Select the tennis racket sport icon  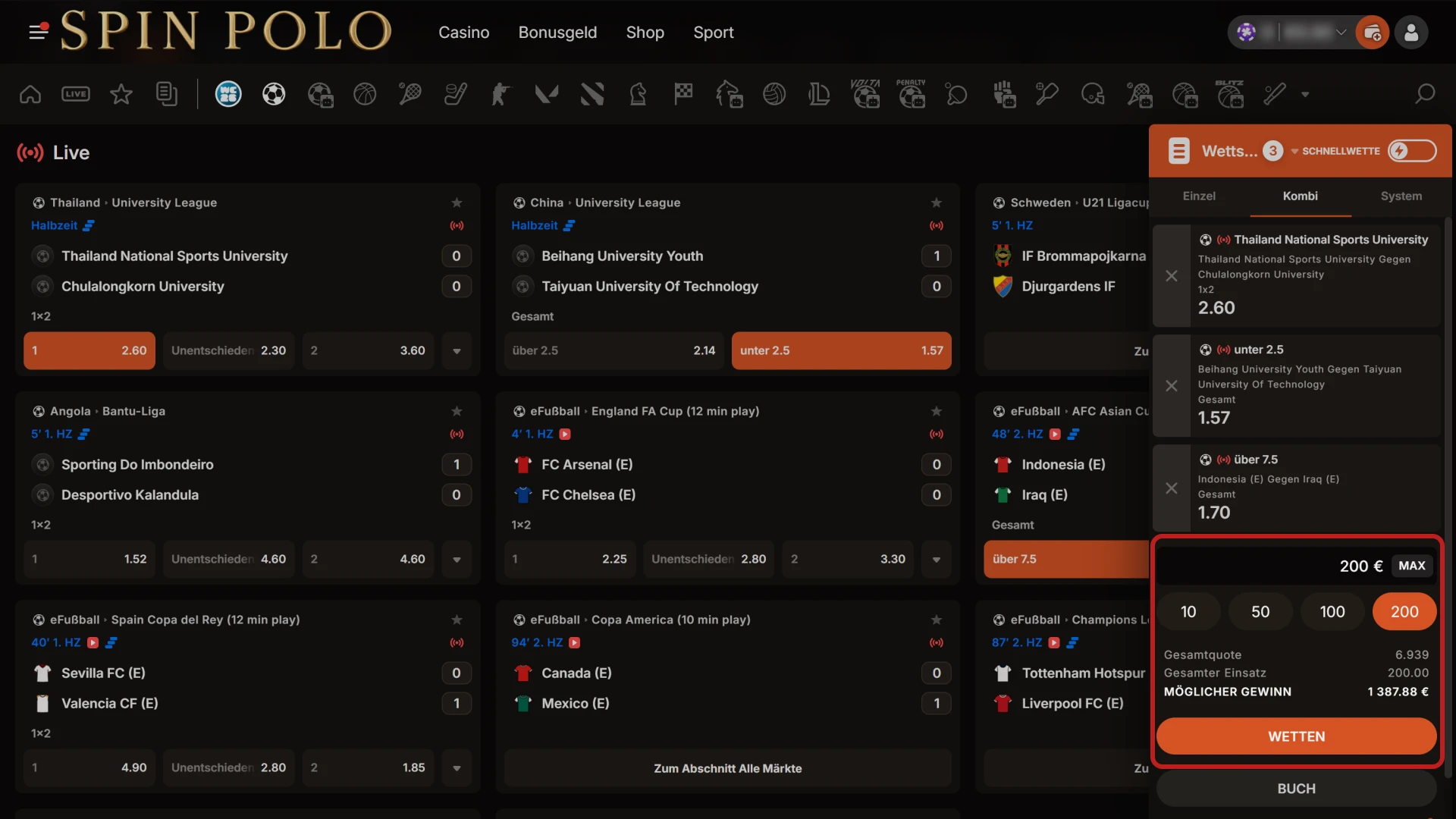point(410,94)
